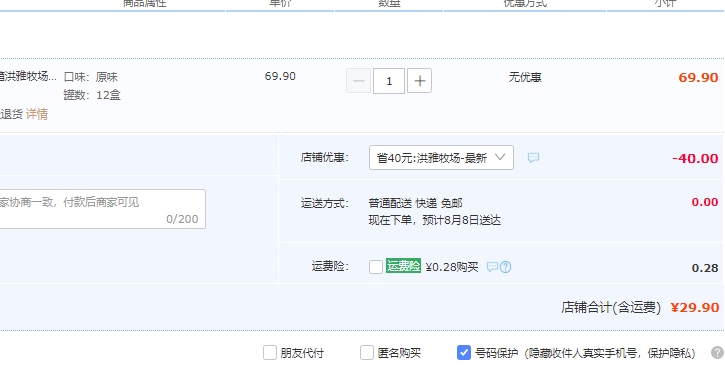Screen dimensions: 725x370
Task: Click green 运费险 badge
Action: (403, 266)
